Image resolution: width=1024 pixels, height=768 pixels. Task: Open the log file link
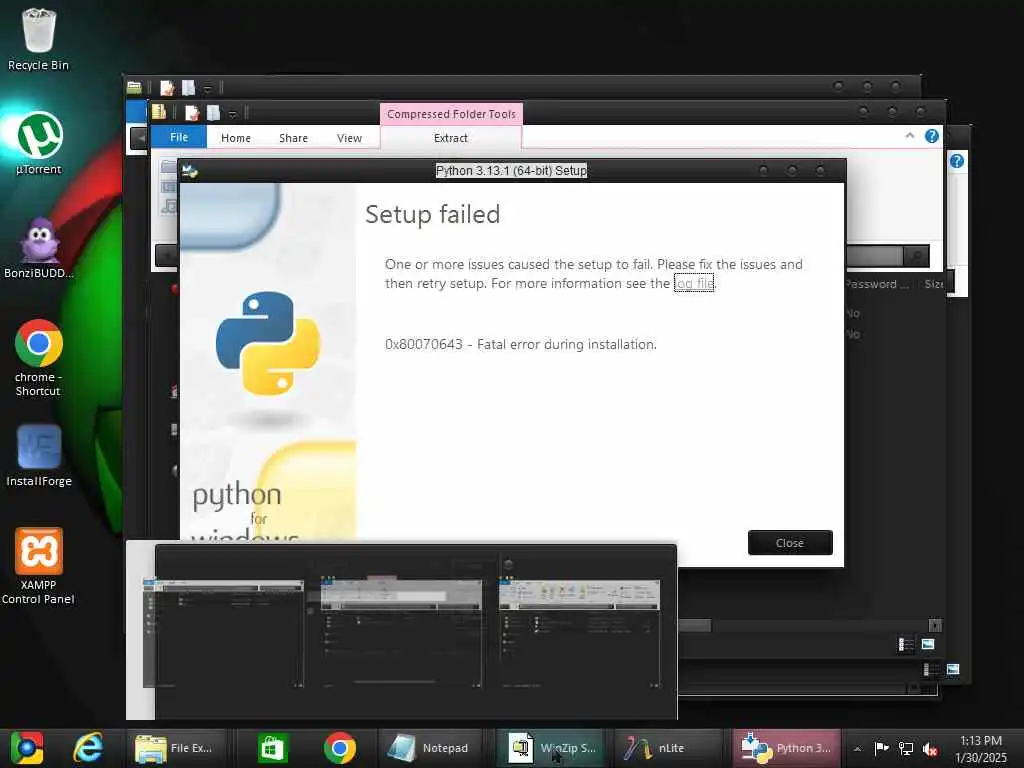click(x=694, y=283)
